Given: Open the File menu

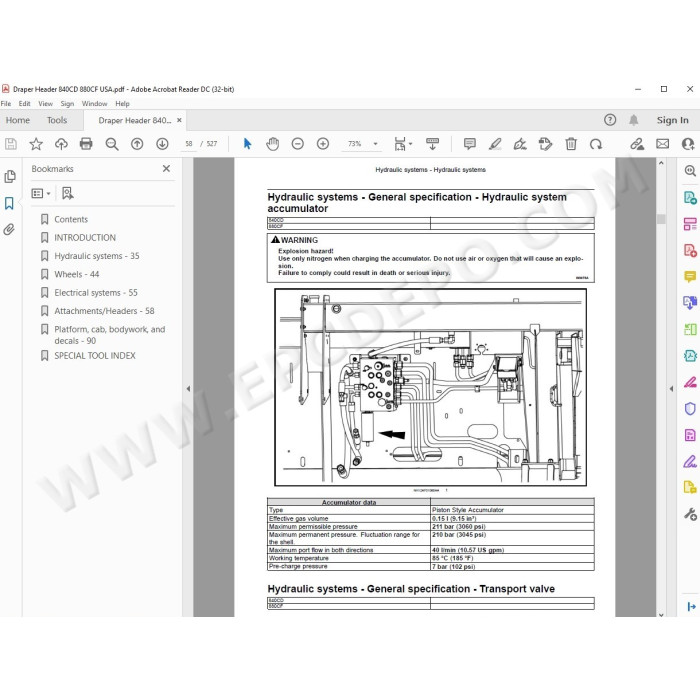Looking at the screenshot, I should [x=6, y=104].
